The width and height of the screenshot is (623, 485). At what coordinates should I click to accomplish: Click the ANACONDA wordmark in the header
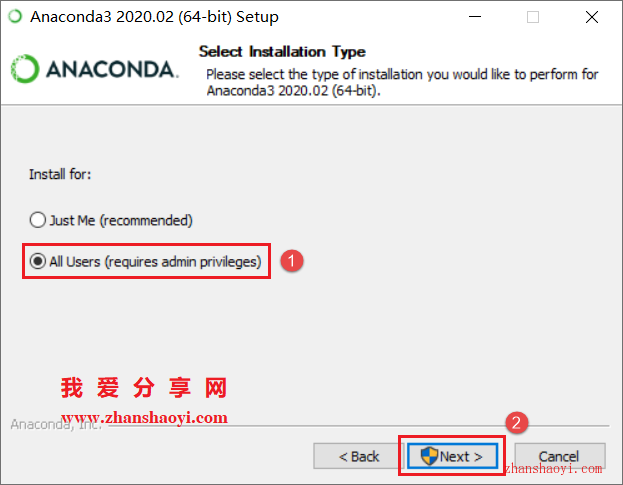pos(112,69)
